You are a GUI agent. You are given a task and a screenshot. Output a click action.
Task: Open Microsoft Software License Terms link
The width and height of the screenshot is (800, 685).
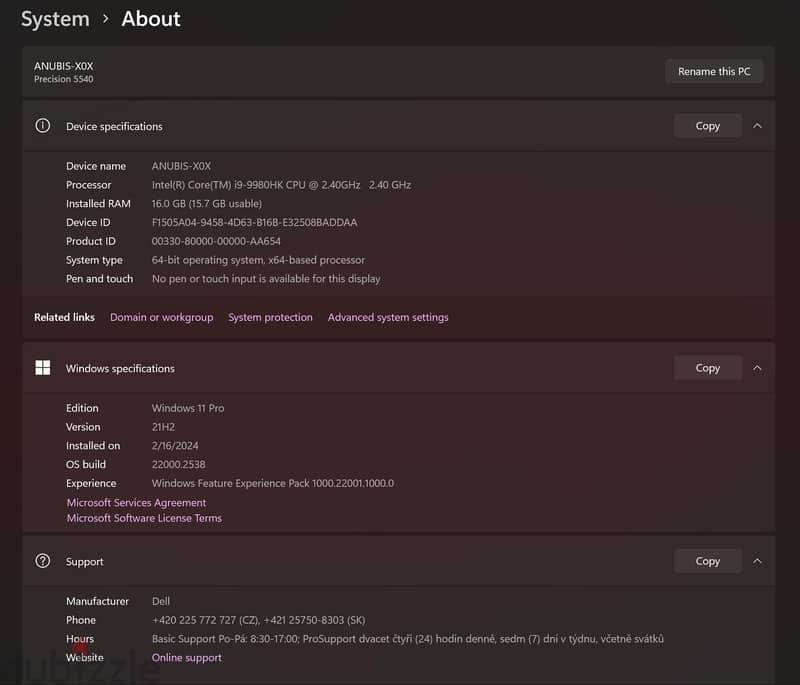click(144, 518)
